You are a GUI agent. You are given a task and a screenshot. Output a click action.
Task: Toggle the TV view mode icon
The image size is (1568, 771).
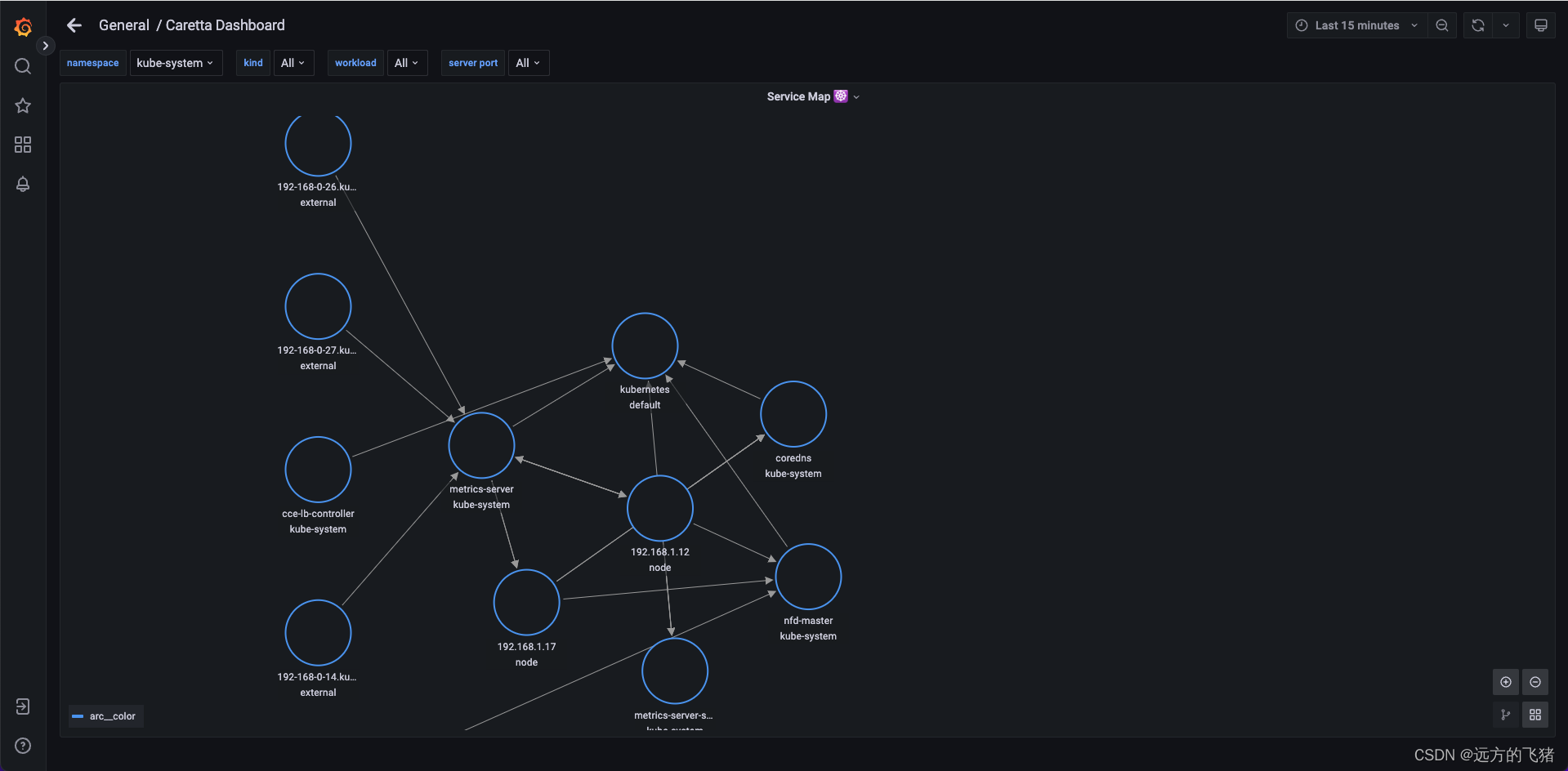pyautogui.click(x=1541, y=25)
